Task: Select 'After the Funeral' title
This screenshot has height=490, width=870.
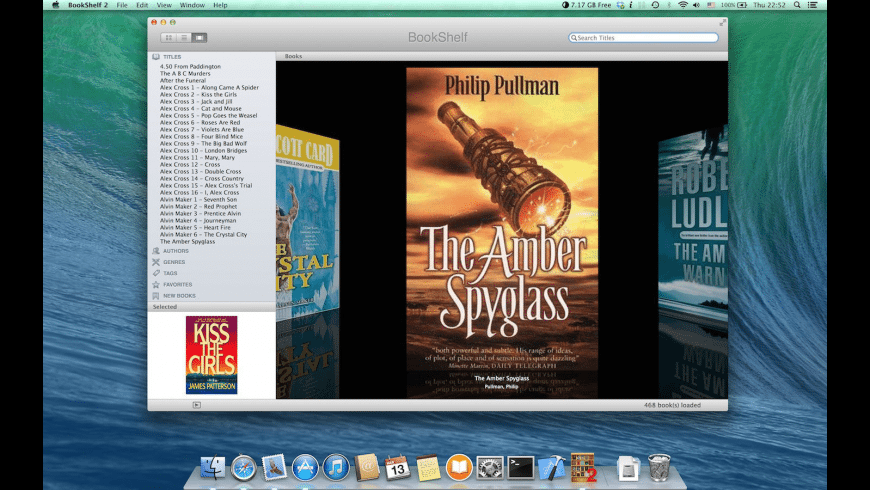Action: pyautogui.click(x=183, y=80)
